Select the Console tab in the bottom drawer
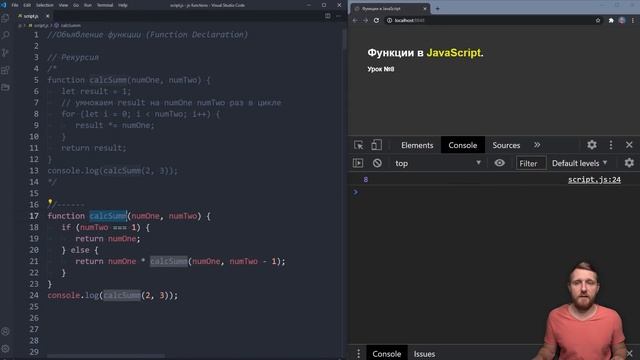The image size is (640, 360). pyautogui.click(x=386, y=354)
